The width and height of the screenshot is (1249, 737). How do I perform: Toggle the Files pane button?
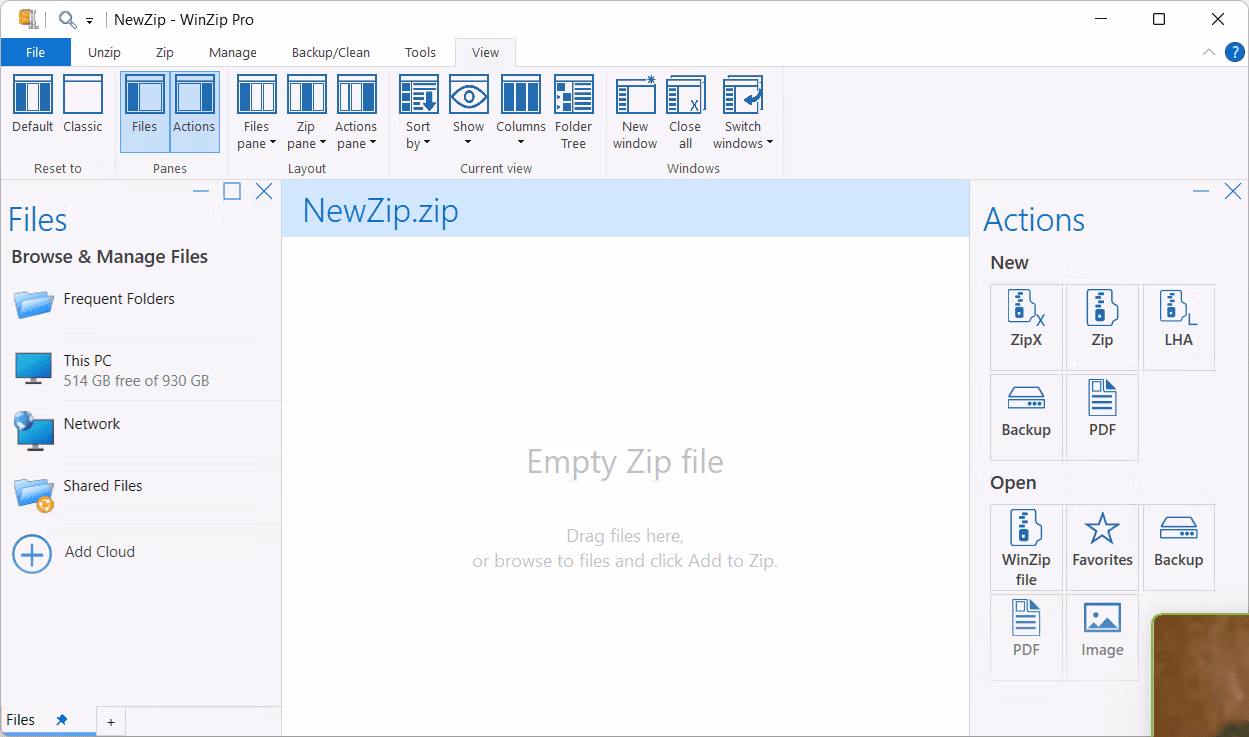145,111
